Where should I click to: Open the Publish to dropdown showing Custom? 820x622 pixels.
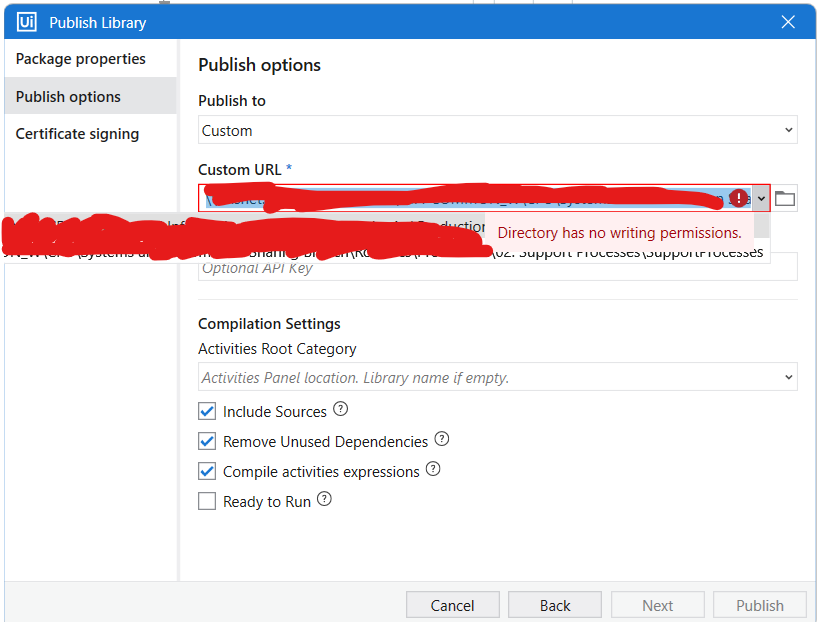pos(789,129)
